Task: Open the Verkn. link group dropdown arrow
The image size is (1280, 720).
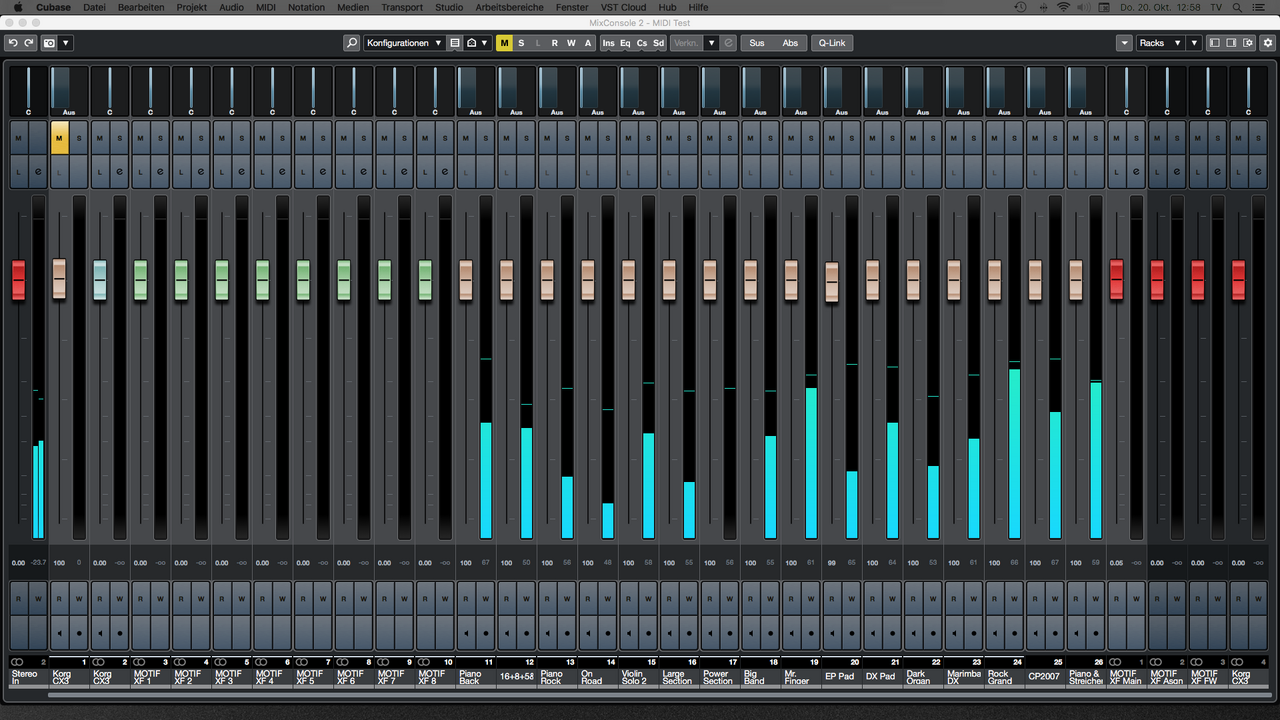Action: click(711, 43)
